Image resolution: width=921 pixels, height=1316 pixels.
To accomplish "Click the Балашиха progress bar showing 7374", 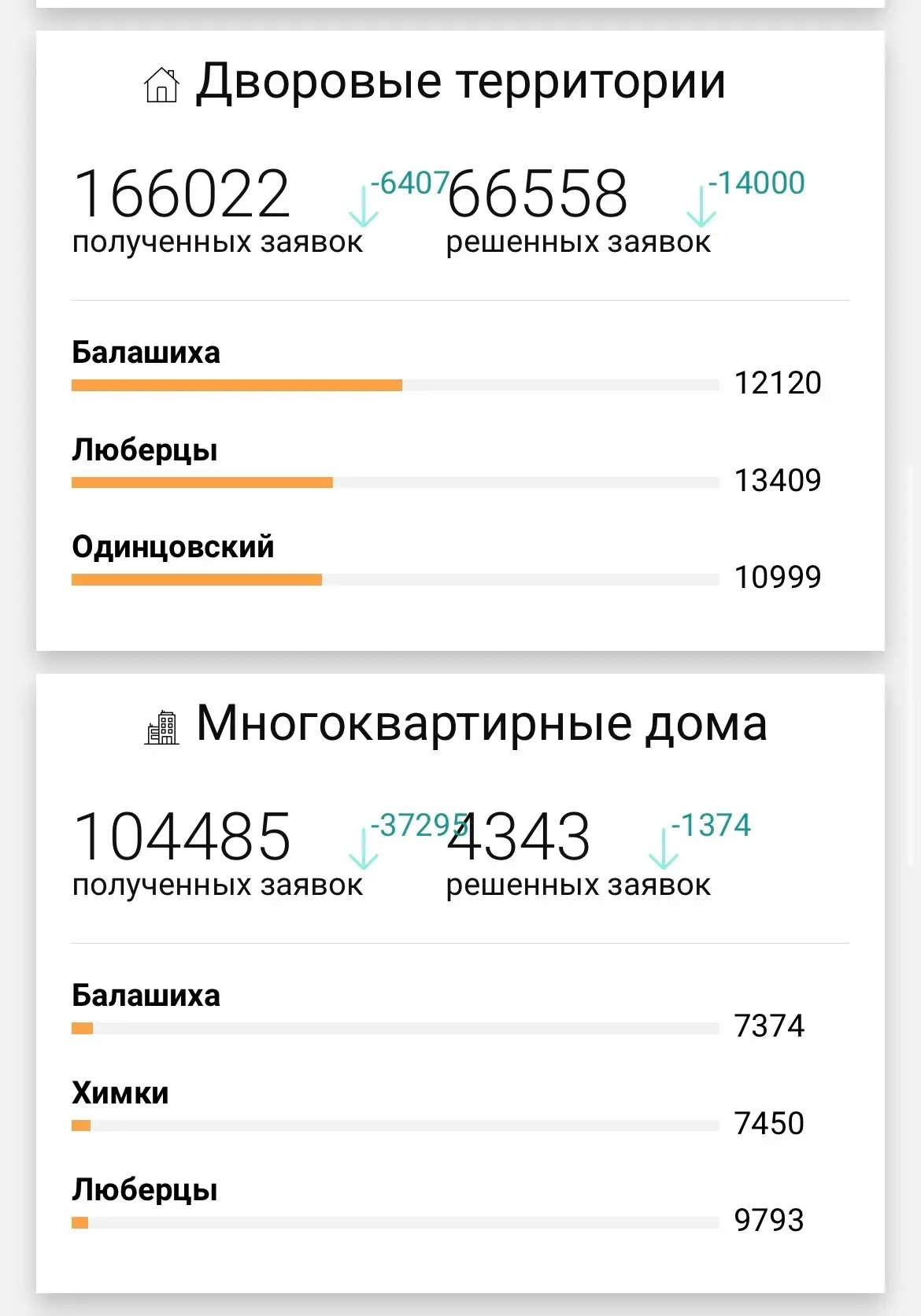I will pos(395,1028).
